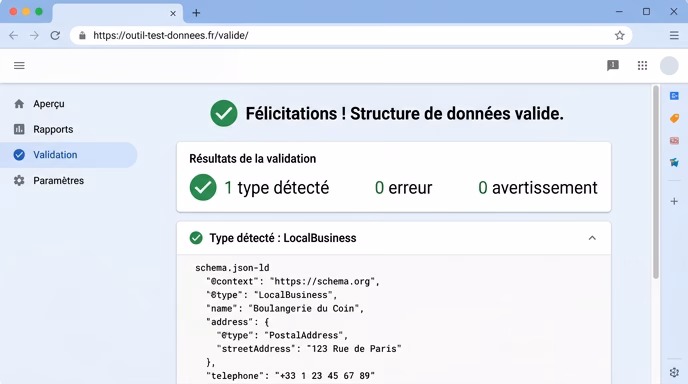
Task: Open the orange tag side panel icon
Action: click(x=674, y=118)
